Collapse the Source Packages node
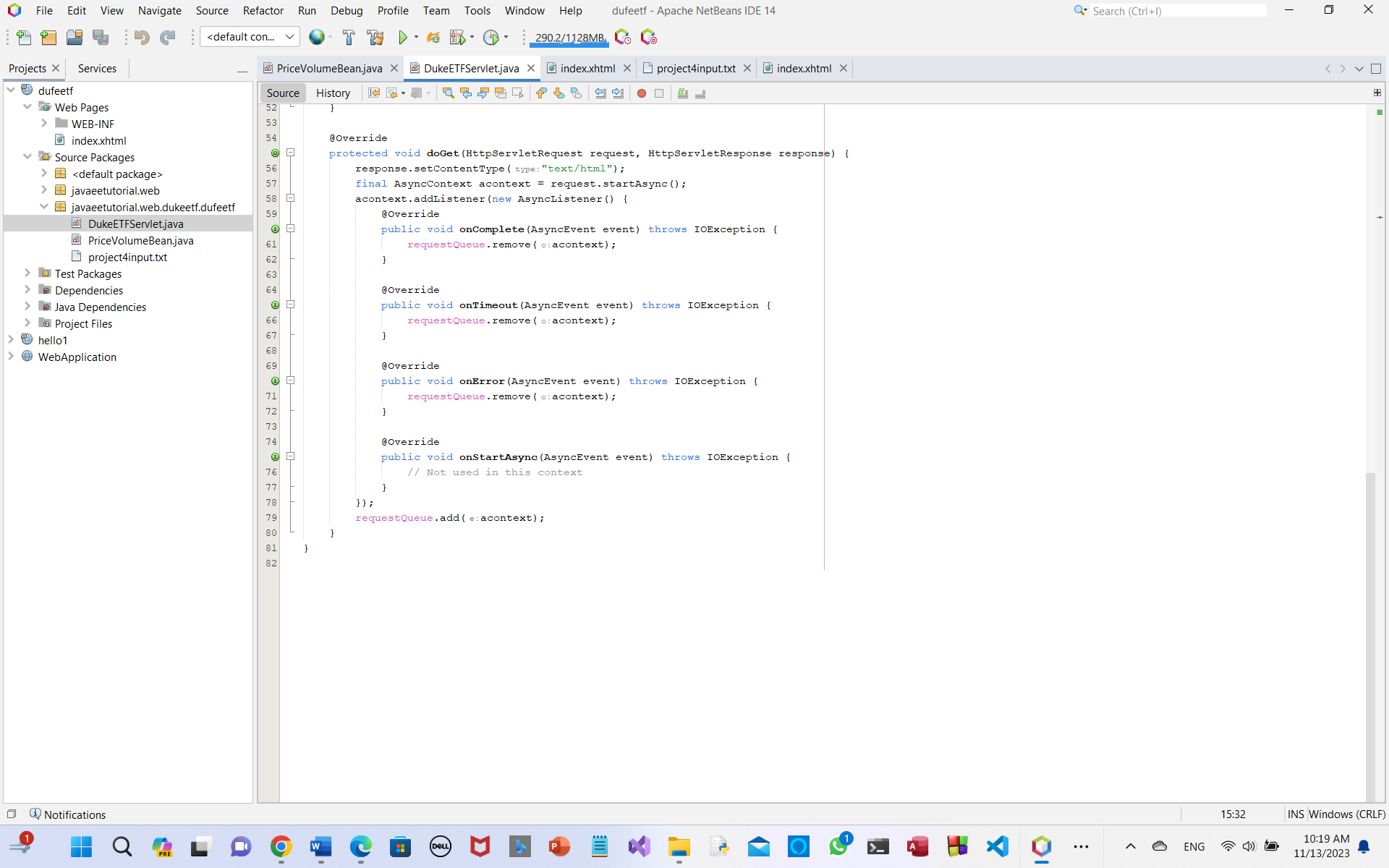The image size is (1389, 868). pos(28,157)
